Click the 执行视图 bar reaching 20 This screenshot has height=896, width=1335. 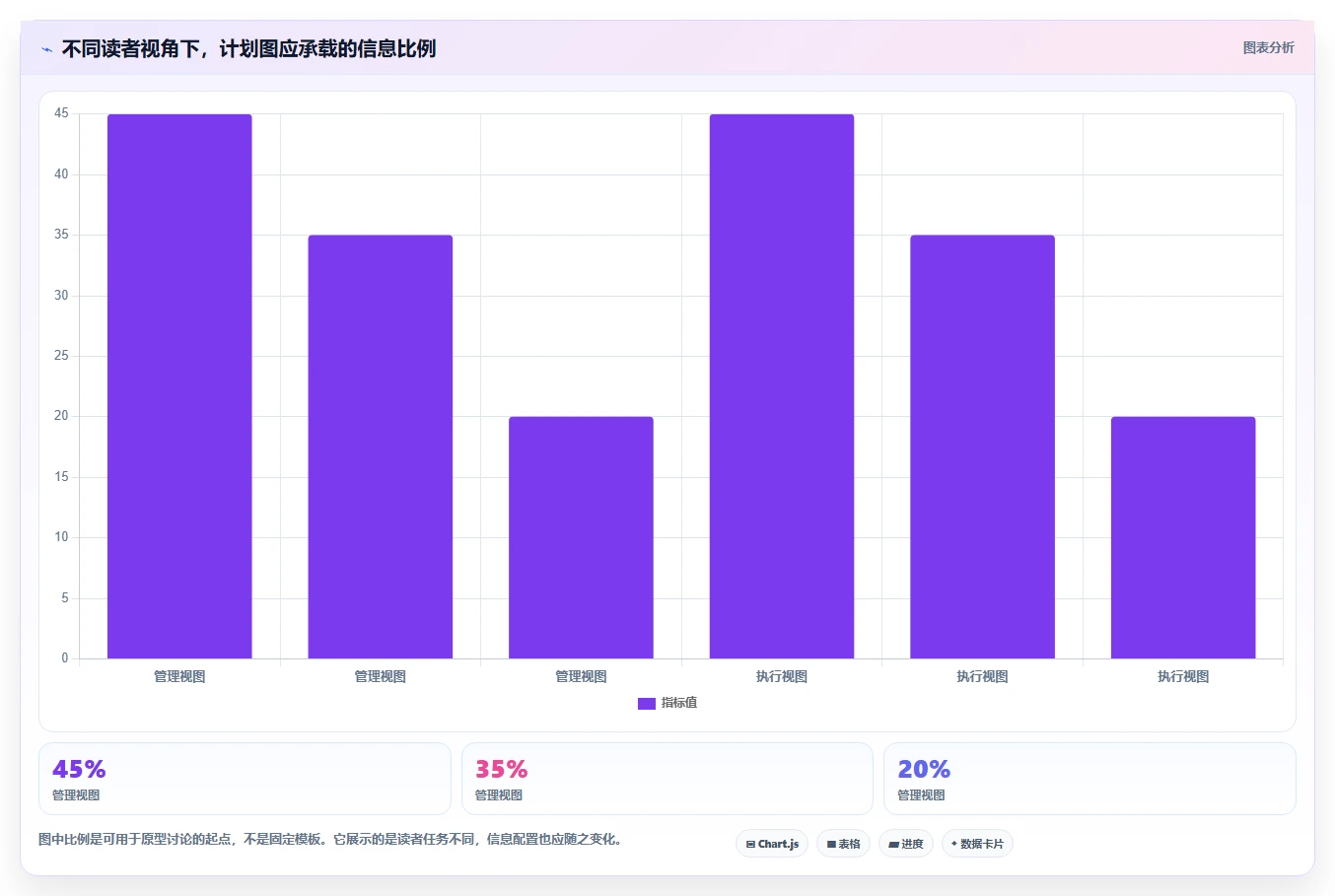point(1183,537)
